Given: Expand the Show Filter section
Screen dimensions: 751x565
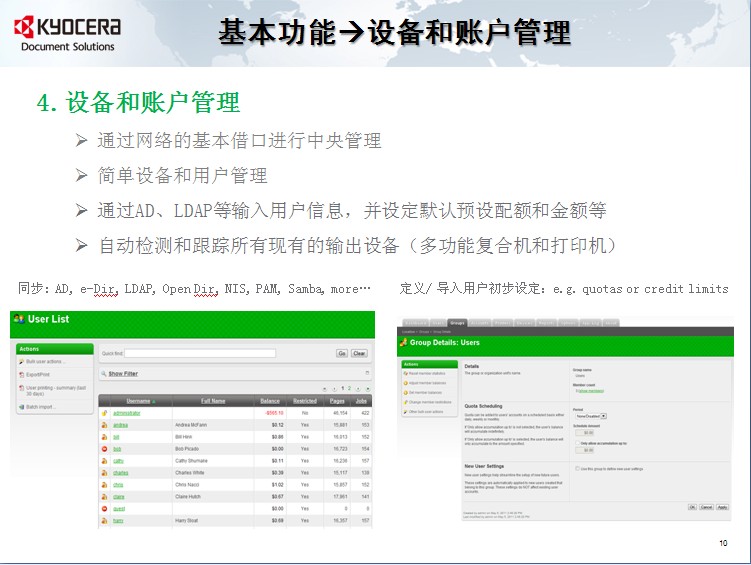Looking at the screenshot, I should coord(123,373).
